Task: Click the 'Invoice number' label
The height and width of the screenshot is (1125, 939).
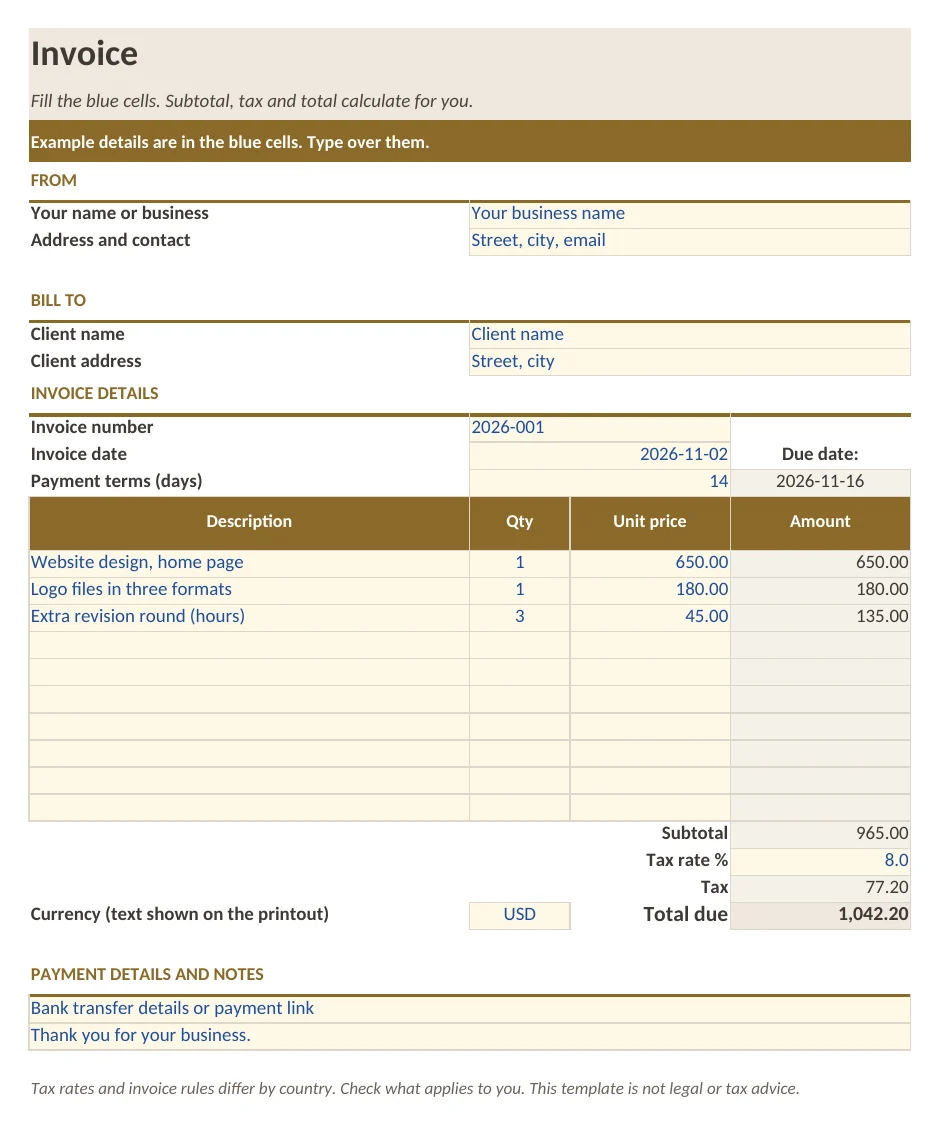Action: (x=91, y=428)
